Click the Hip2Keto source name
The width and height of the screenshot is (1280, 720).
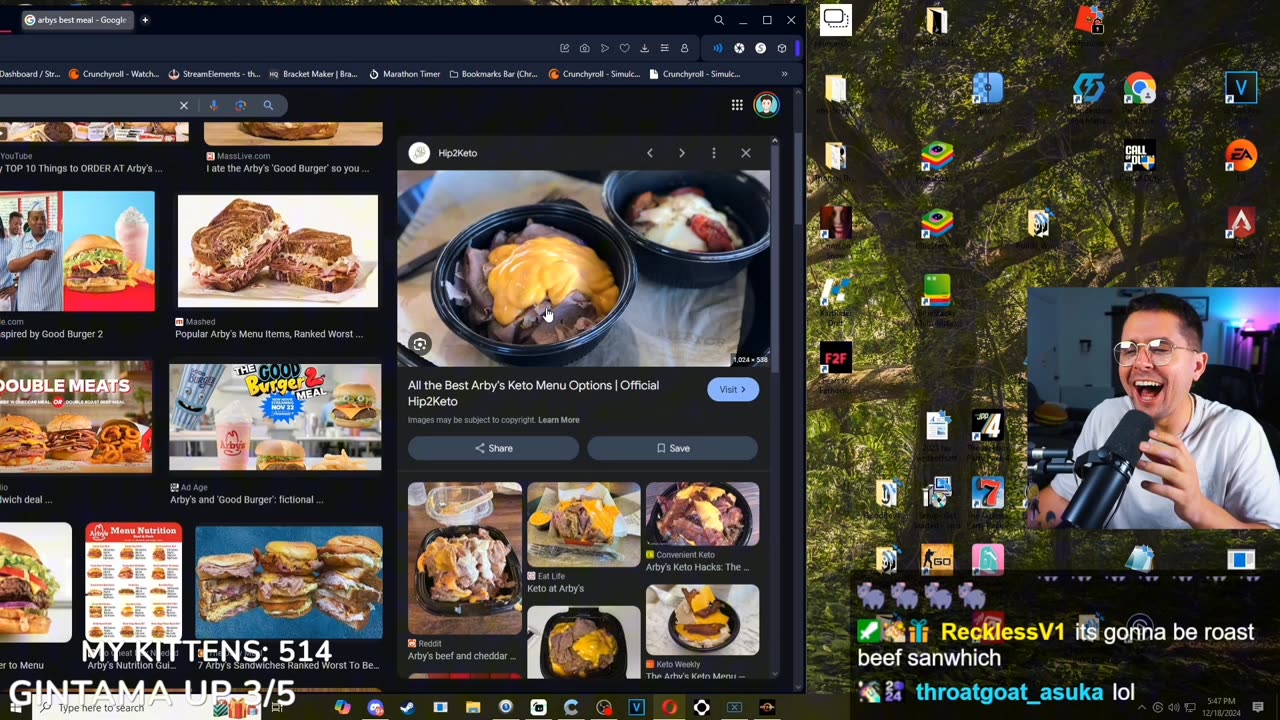pyautogui.click(x=457, y=153)
